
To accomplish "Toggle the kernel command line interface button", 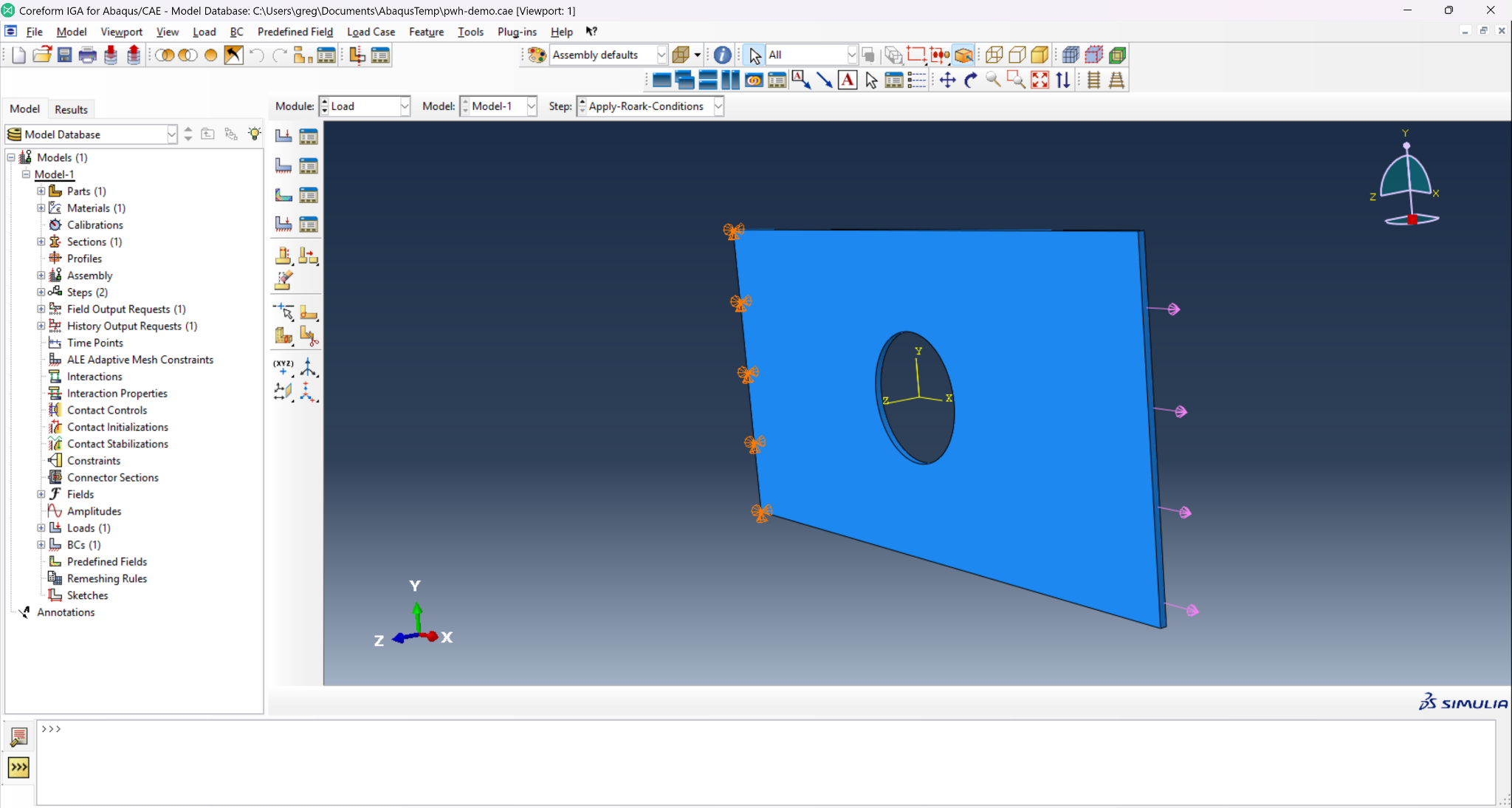I will (x=18, y=768).
